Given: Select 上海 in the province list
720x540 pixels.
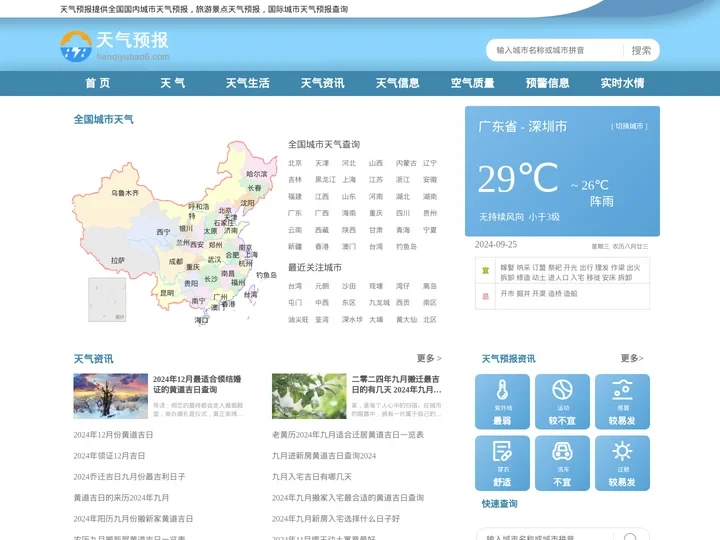Looking at the screenshot, I should click(349, 180).
